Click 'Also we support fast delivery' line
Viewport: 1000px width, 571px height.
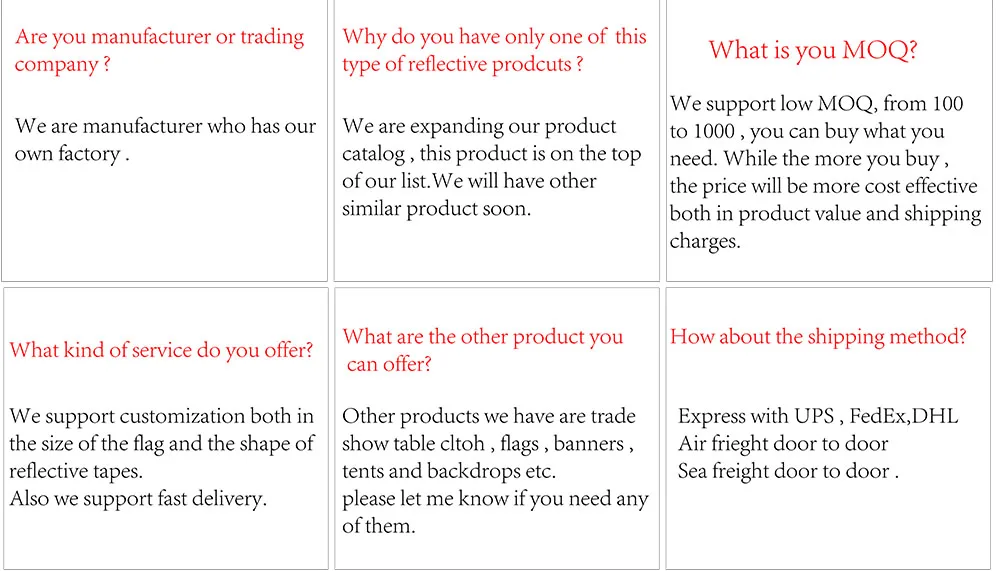tap(138, 499)
